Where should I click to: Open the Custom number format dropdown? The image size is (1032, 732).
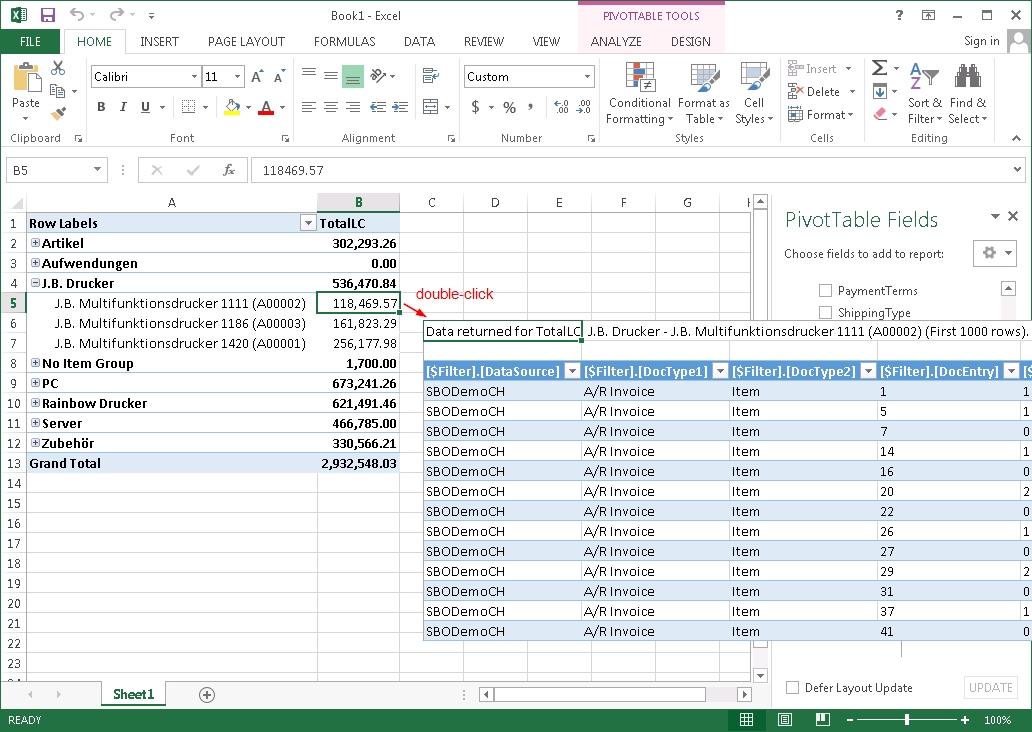click(x=587, y=76)
